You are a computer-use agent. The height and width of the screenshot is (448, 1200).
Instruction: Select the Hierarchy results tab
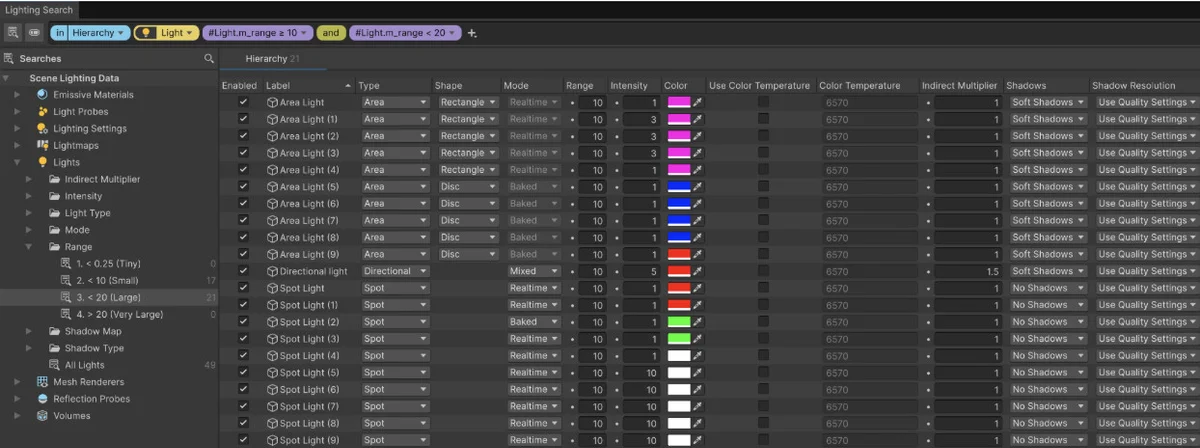[272, 60]
